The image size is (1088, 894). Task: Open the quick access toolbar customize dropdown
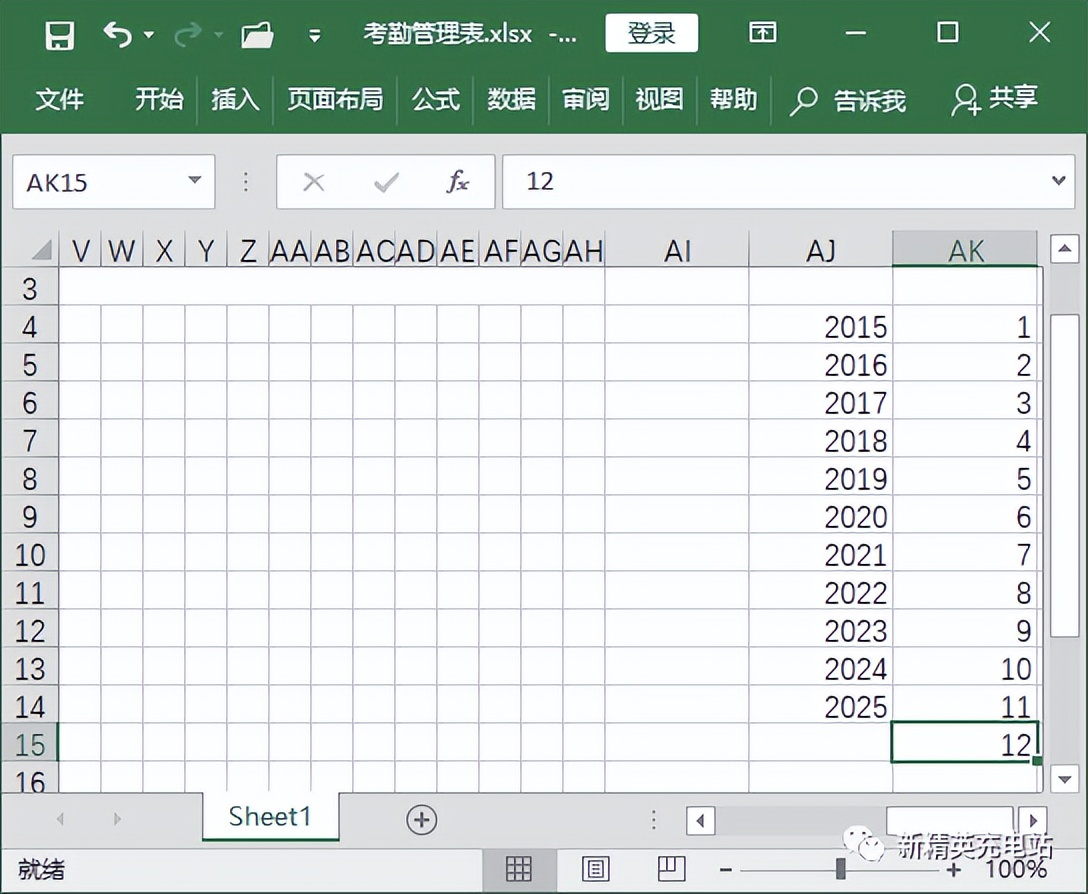click(x=314, y=33)
